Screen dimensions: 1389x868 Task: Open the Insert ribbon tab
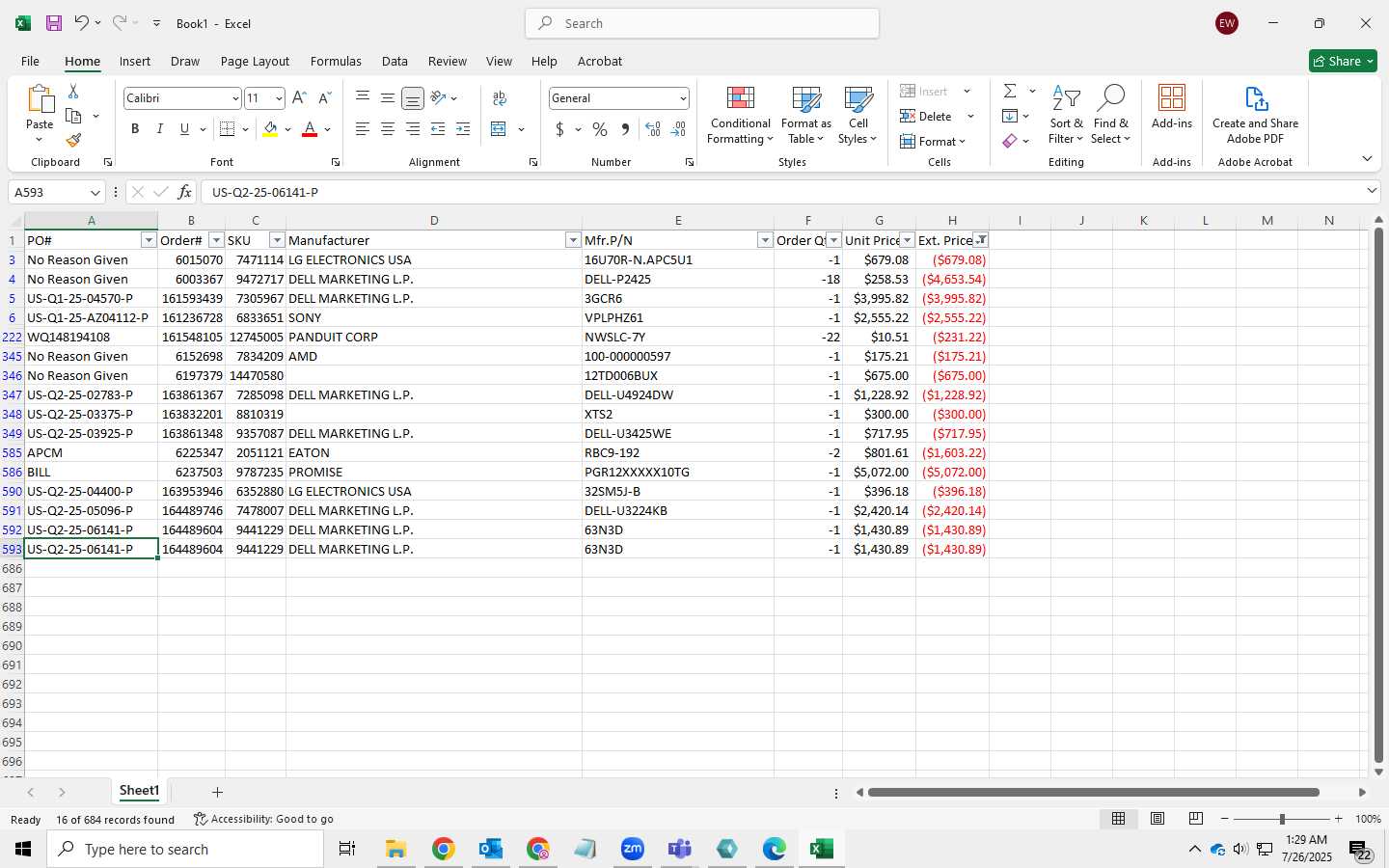135,61
